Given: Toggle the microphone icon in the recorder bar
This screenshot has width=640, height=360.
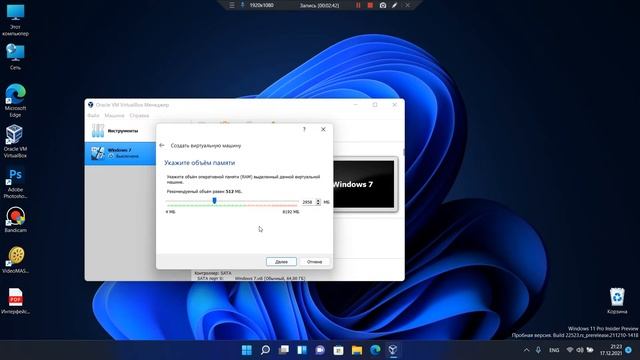Looking at the screenshot, I should coord(242,5).
